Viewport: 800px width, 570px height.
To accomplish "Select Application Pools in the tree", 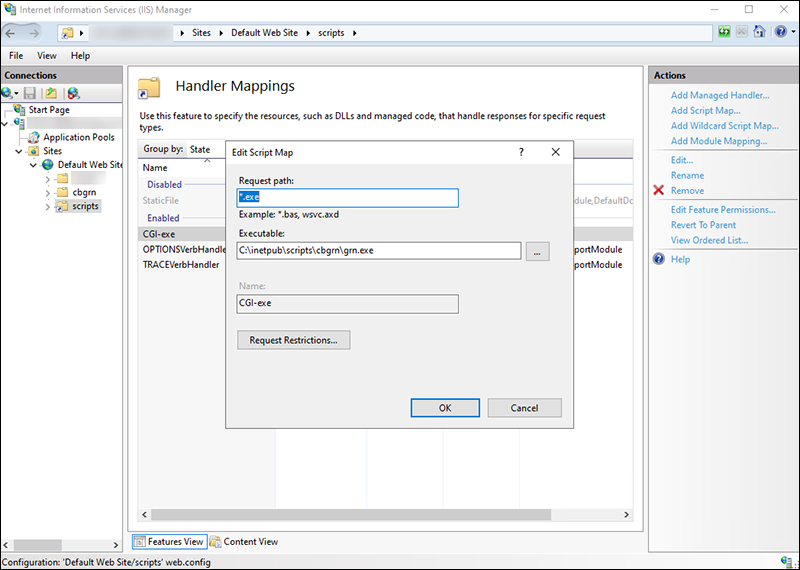I will [x=79, y=137].
